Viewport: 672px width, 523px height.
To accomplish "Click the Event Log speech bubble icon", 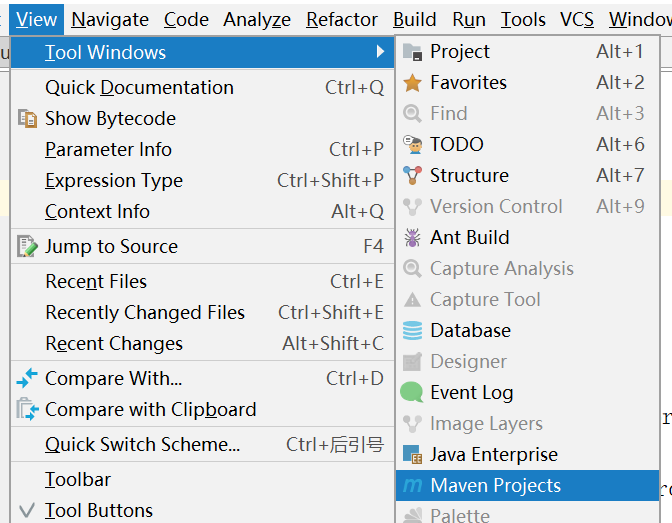I will pyautogui.click(x=412, y=393).
